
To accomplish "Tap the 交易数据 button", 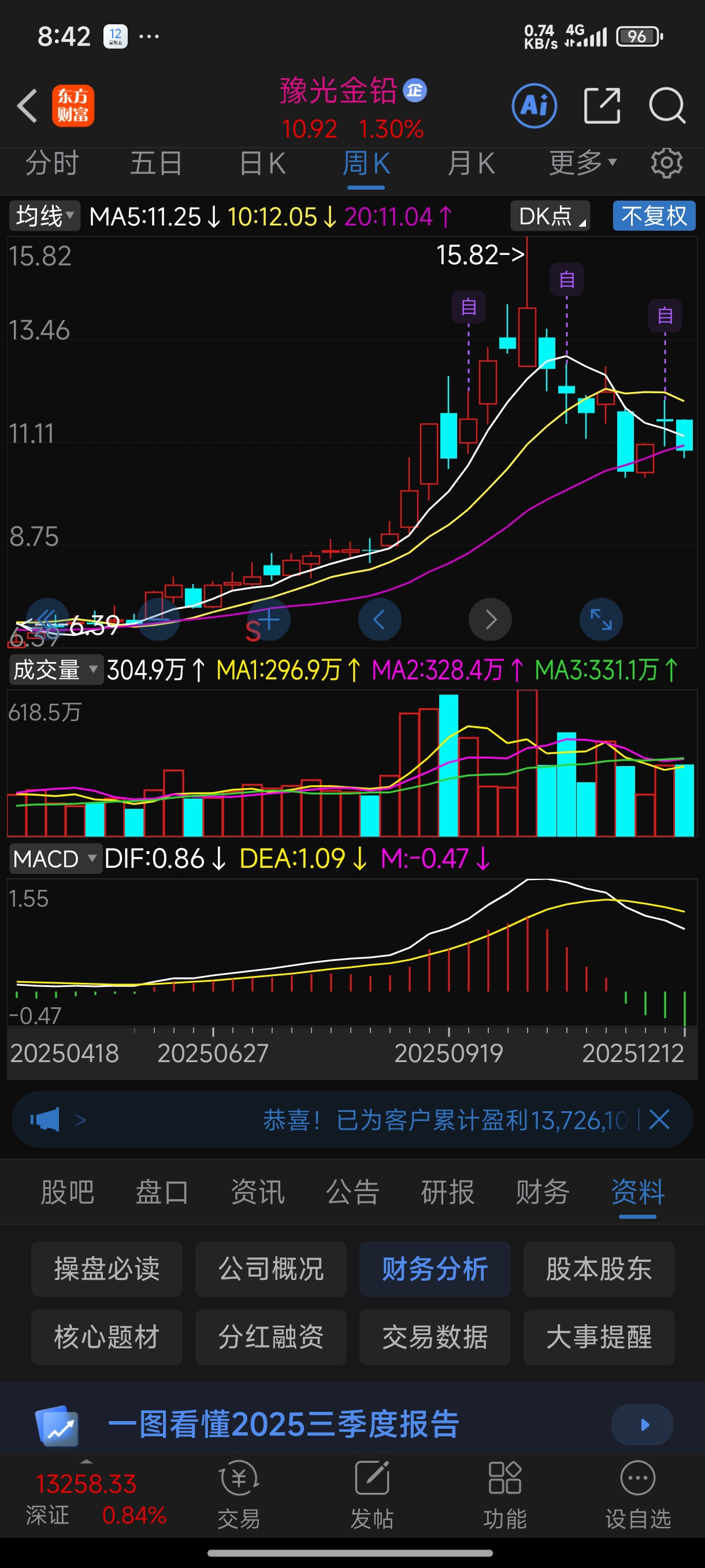I will [435, 1337].
